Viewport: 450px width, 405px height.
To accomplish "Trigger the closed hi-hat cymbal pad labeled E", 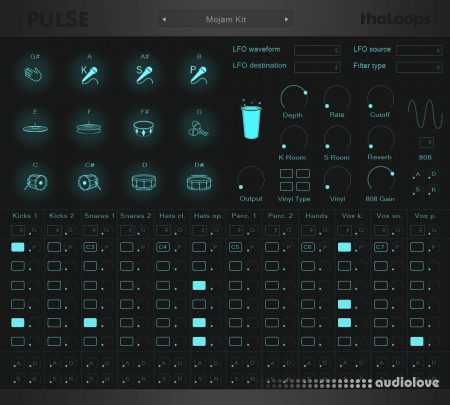I will coord(35,128).
